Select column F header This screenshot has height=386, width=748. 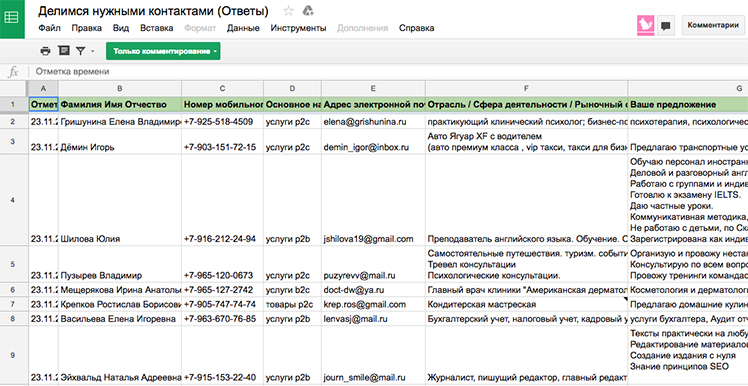point(526,88)
